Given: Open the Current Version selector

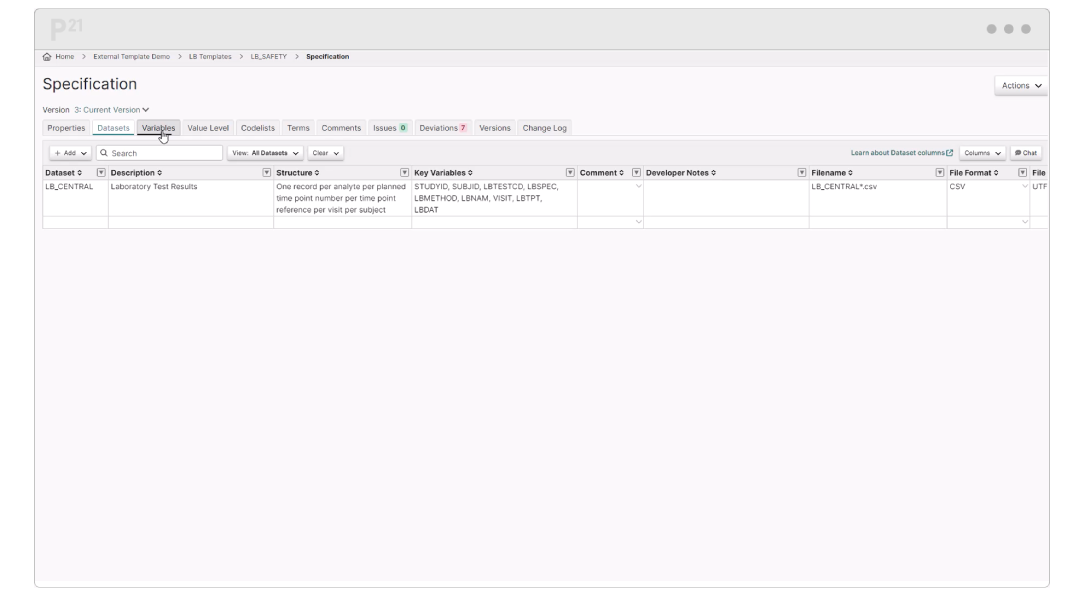Looking at the screenshot, I should tap(111, 110).
